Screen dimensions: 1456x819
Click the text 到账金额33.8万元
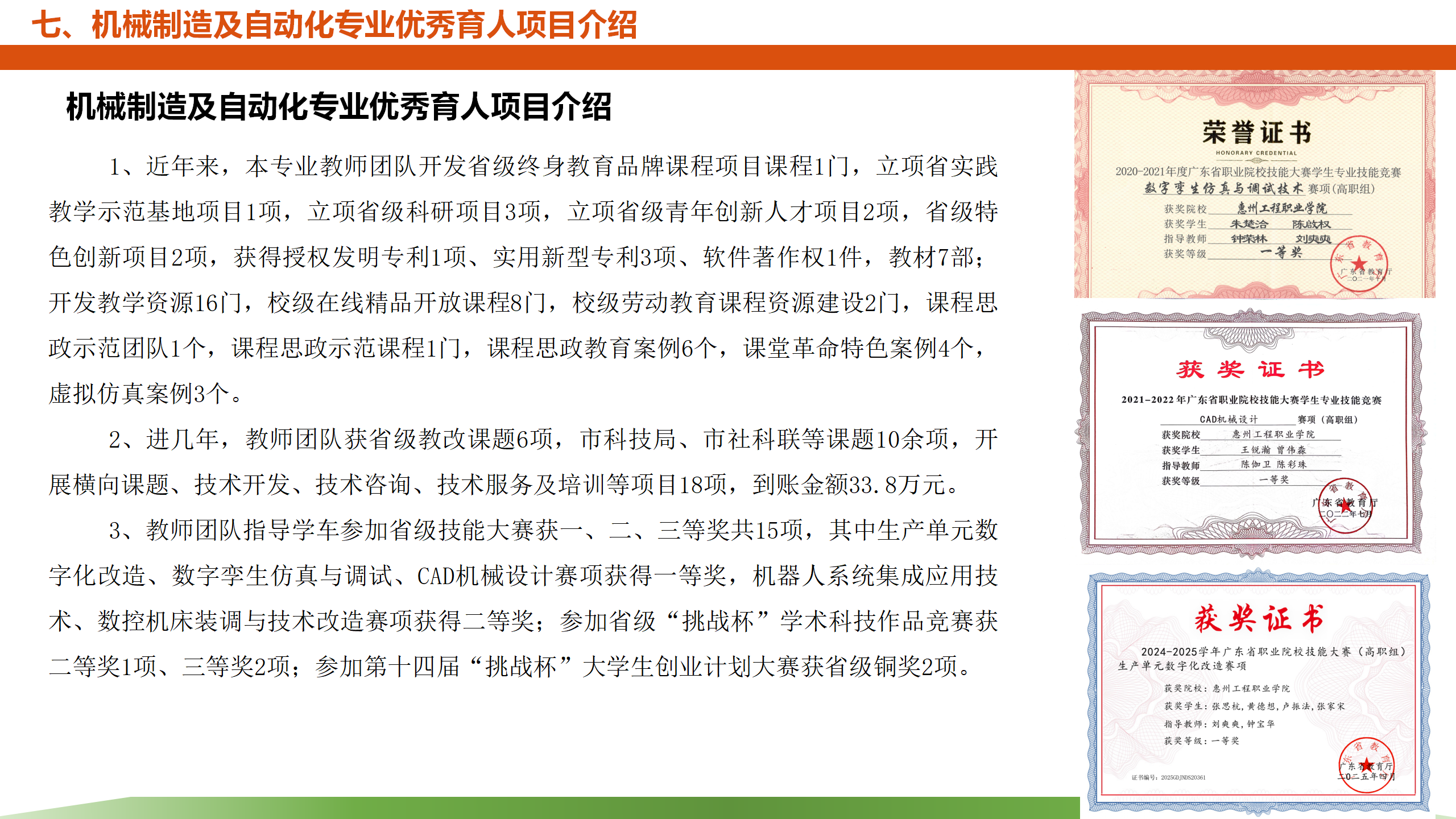coord(847,485)
